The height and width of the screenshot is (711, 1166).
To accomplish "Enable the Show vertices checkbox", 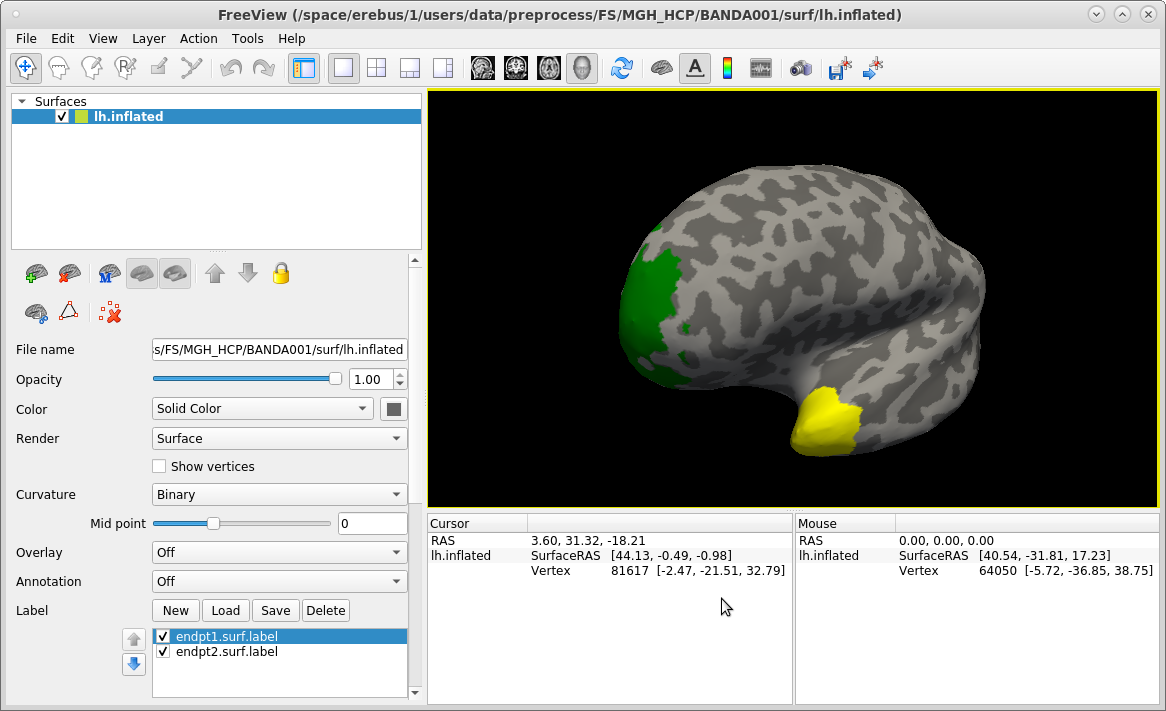I will 159,466.
